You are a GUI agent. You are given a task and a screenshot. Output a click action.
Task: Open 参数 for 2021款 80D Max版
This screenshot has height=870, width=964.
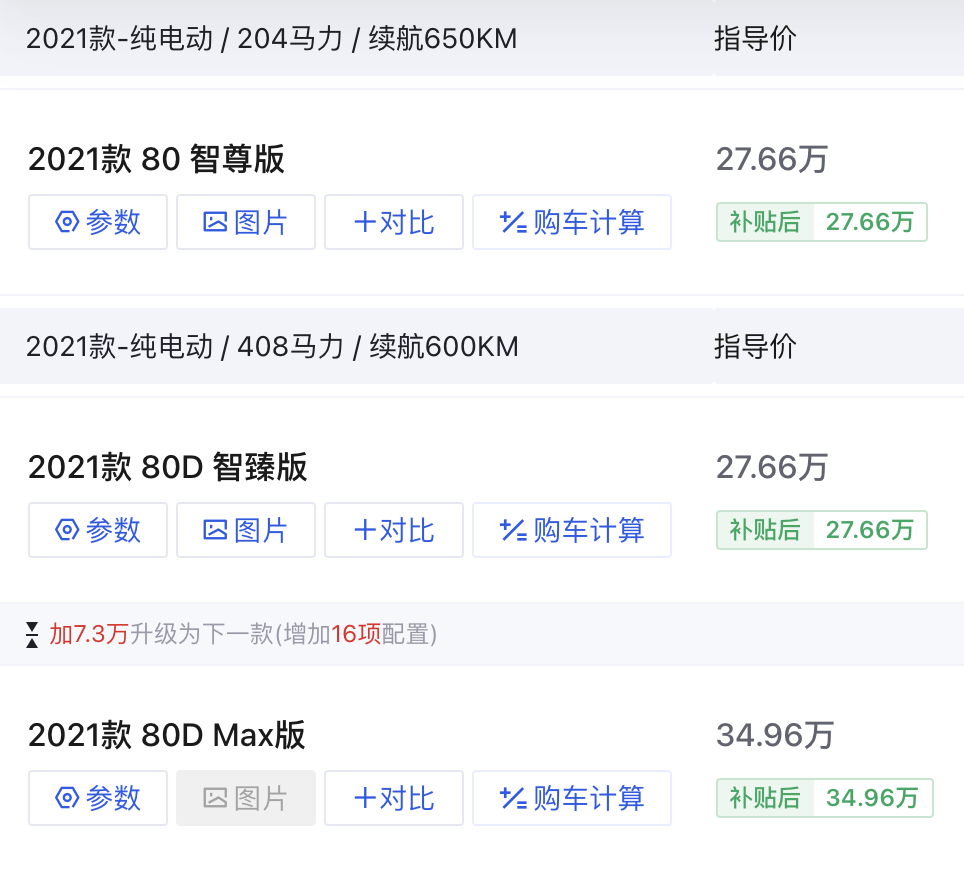98,798
